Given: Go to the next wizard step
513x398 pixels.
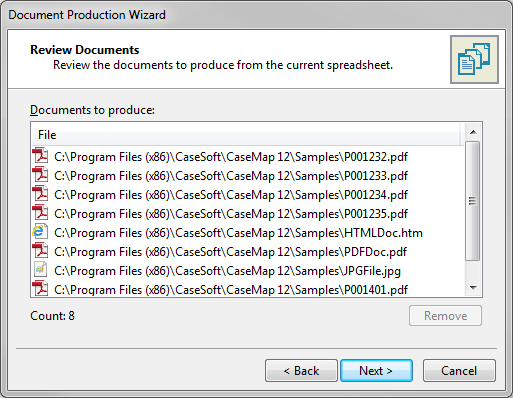Looking at the screenshot, I should pyautogui.click(x=376, y=371).
